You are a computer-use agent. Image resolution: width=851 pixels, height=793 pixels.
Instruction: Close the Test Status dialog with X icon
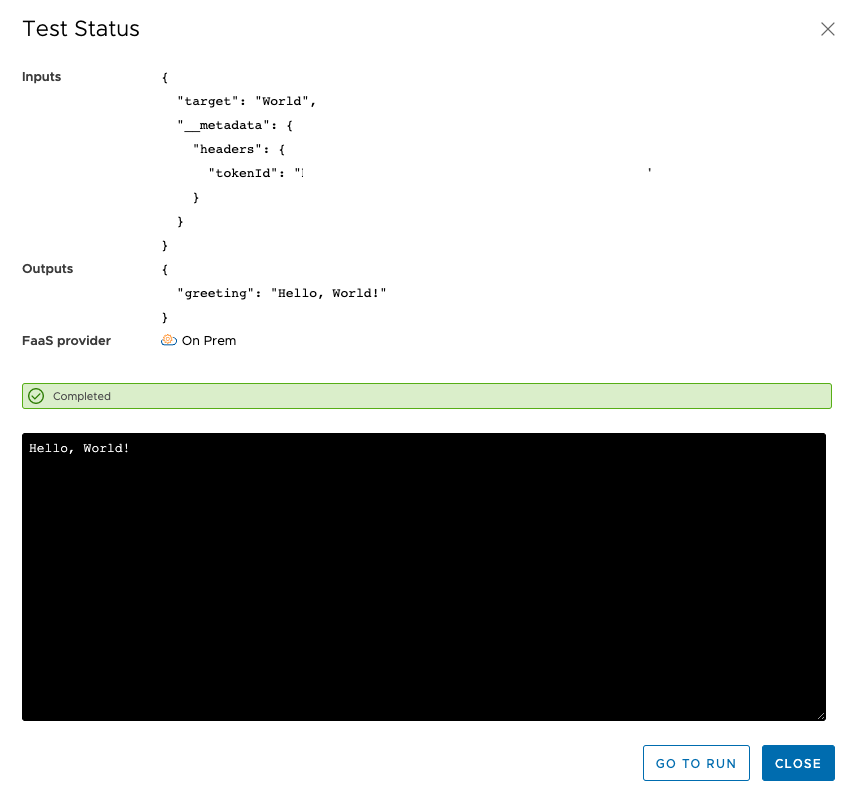(827, 29)
